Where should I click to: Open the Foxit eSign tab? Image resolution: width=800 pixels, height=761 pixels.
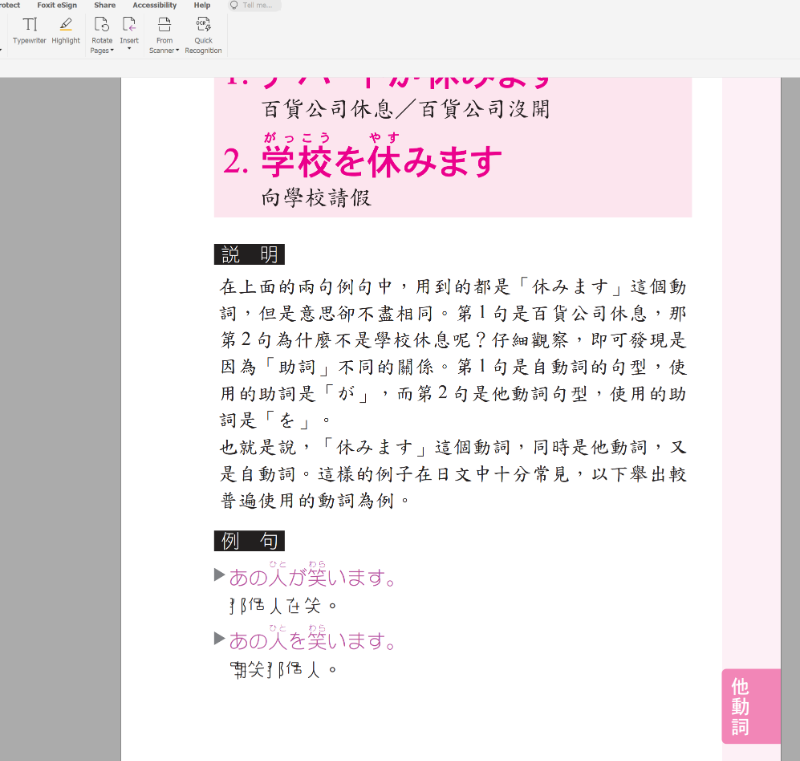click(x=57, y=5)
